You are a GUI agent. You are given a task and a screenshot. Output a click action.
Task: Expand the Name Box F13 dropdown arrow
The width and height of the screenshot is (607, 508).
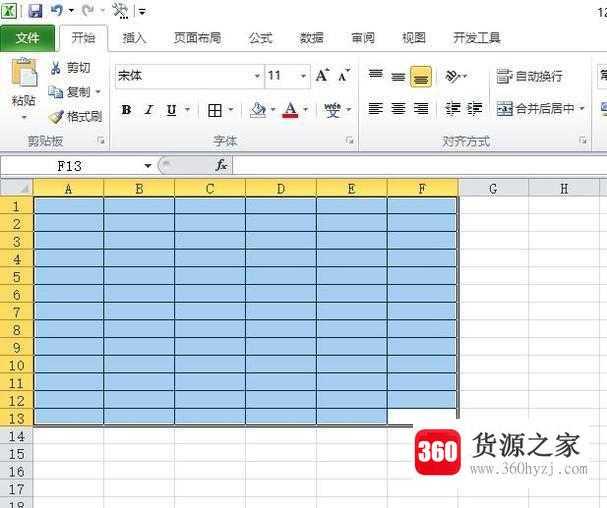click(x=147, y=166)
